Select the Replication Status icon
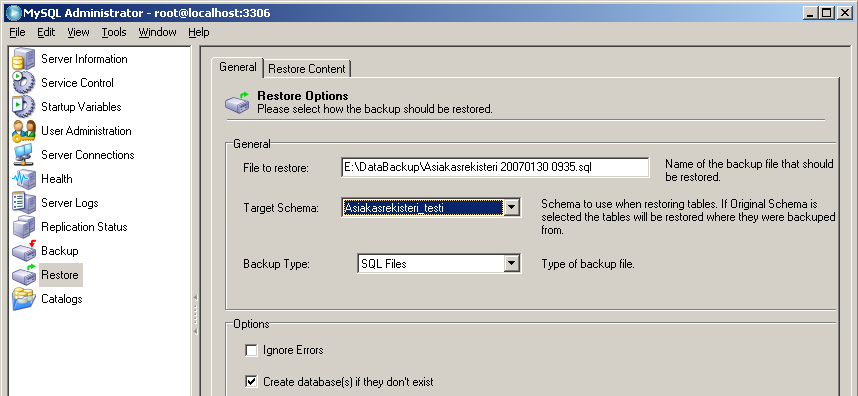 [x=24, y=227]
